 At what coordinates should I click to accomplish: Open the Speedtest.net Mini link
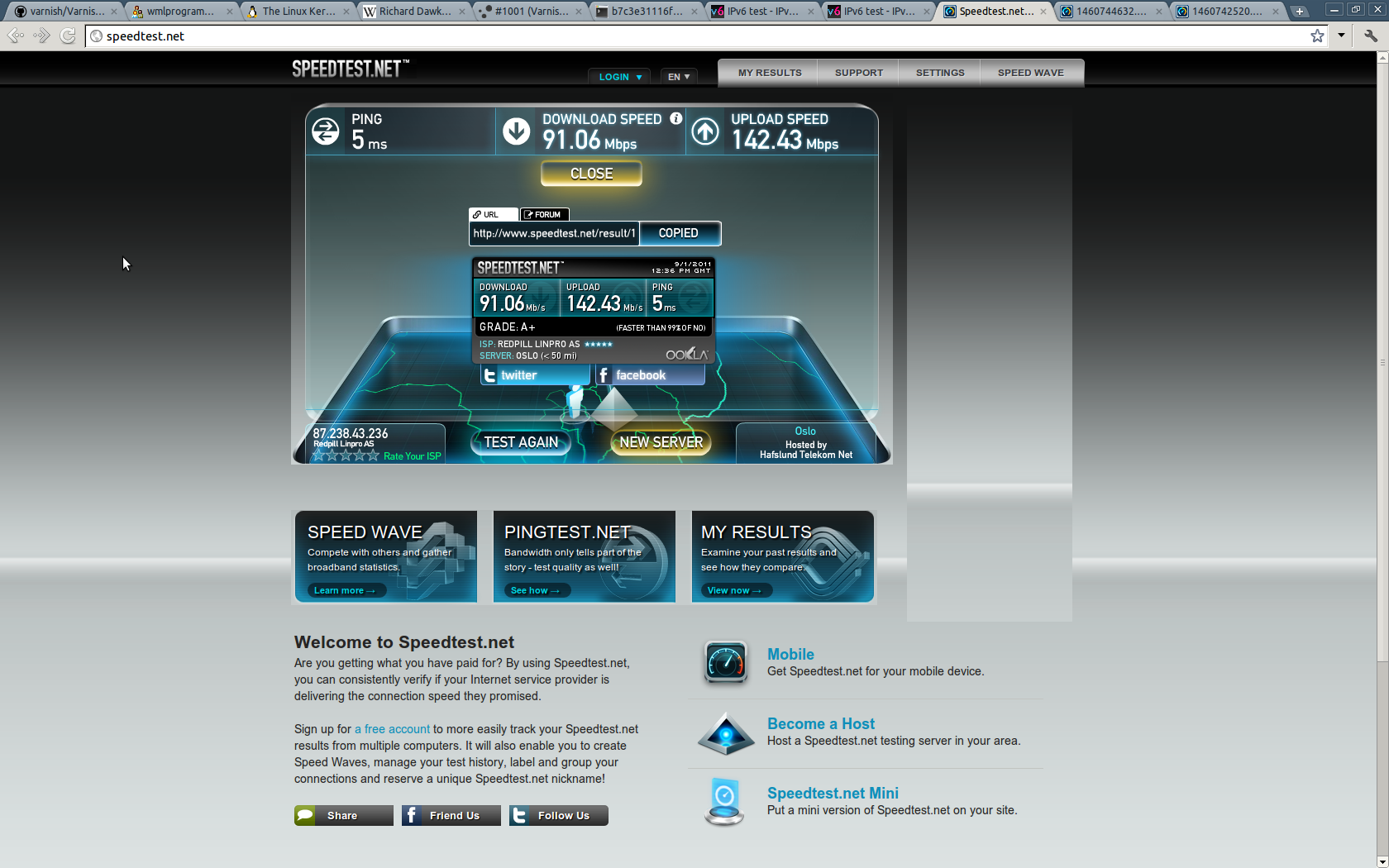833,793
